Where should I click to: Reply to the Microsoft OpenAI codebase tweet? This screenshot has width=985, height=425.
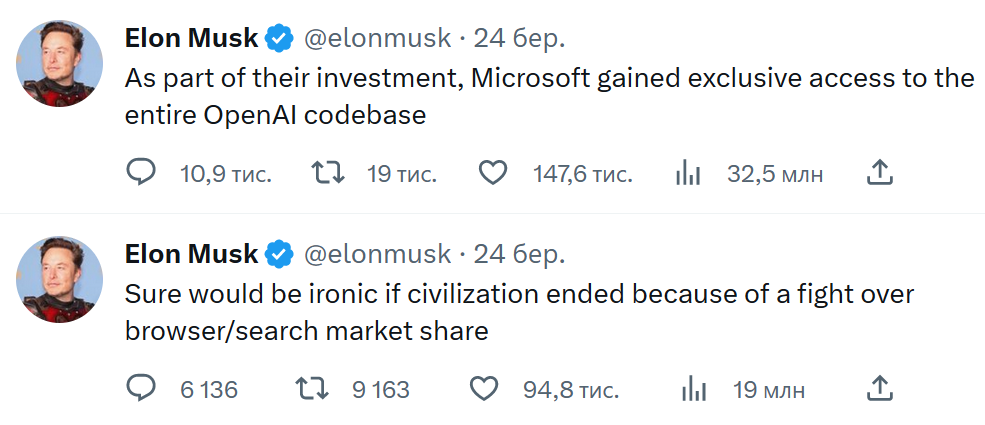[141, 174]
